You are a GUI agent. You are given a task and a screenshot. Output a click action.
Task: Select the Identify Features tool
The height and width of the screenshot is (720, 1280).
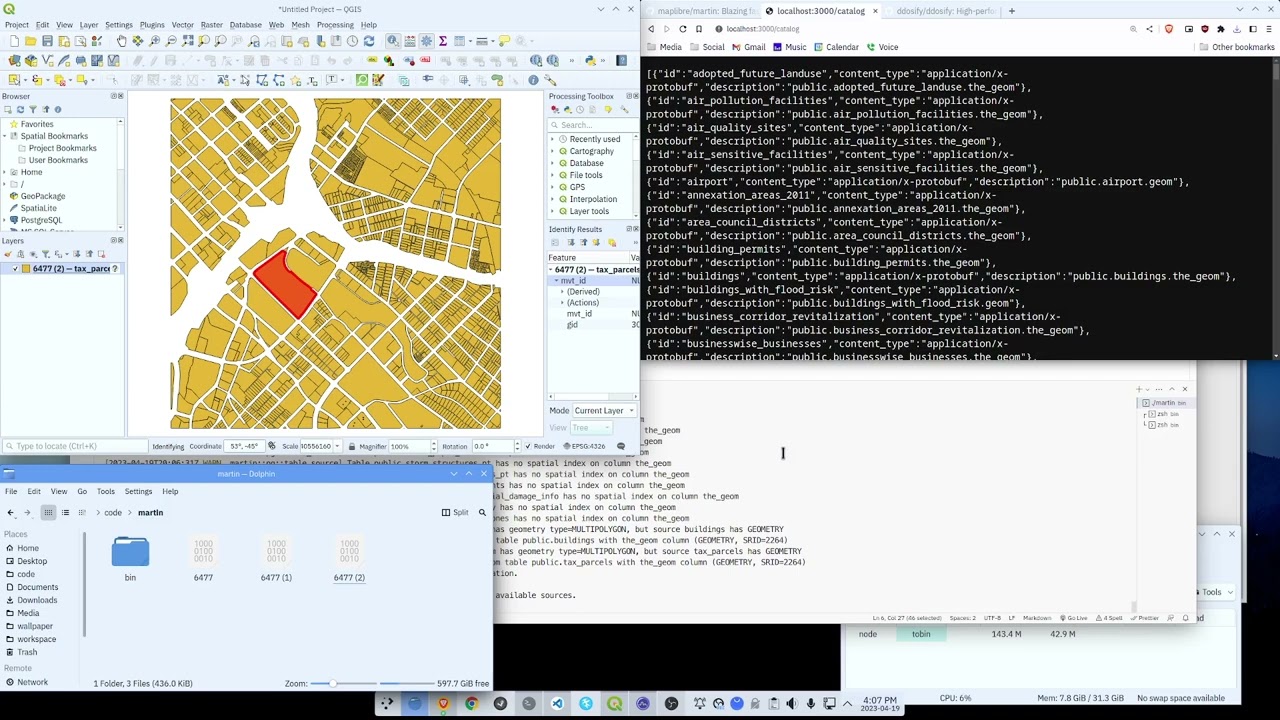coord(393,41)
